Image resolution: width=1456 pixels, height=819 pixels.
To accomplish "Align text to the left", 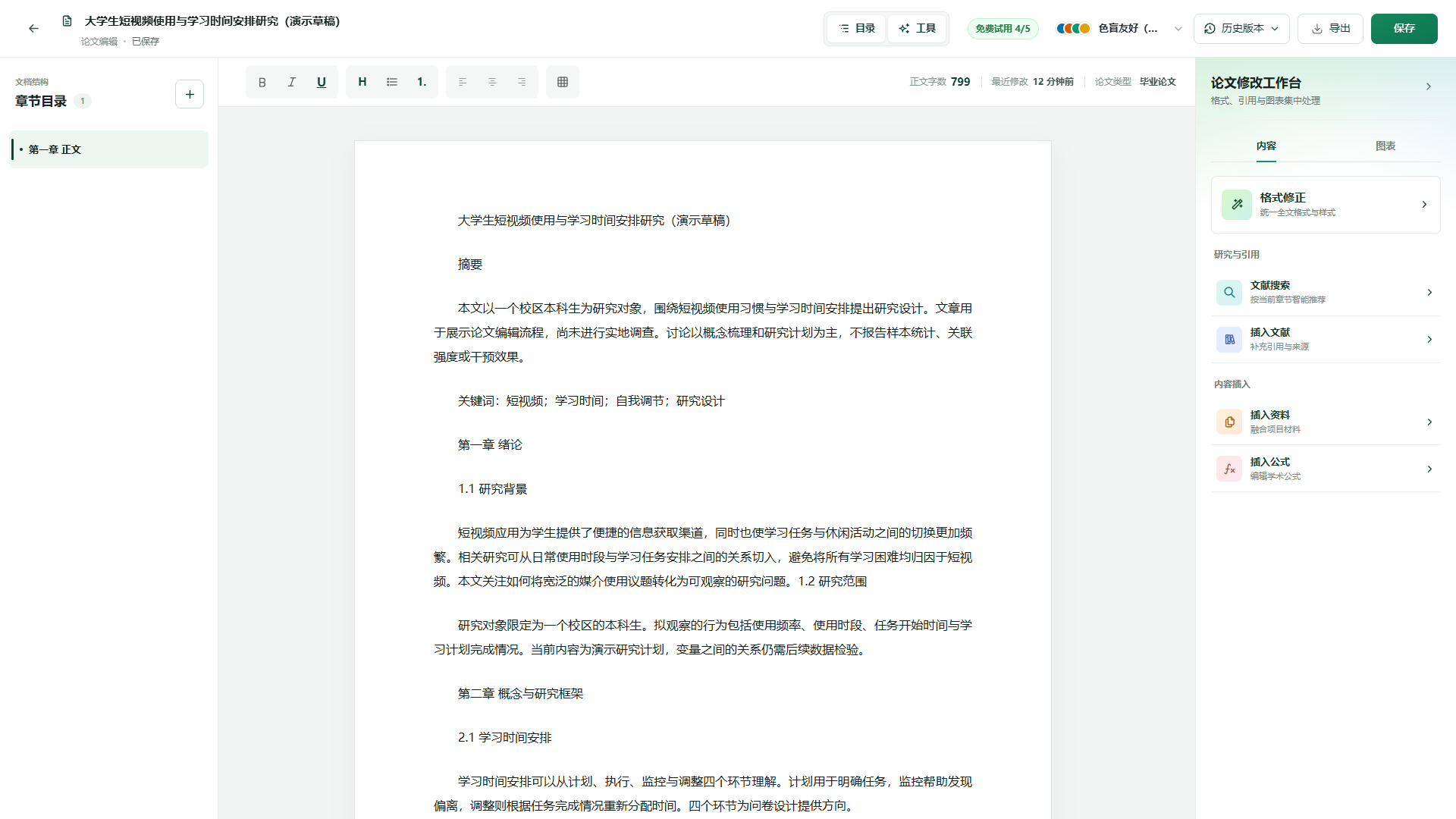I will [x=463, y=82].
